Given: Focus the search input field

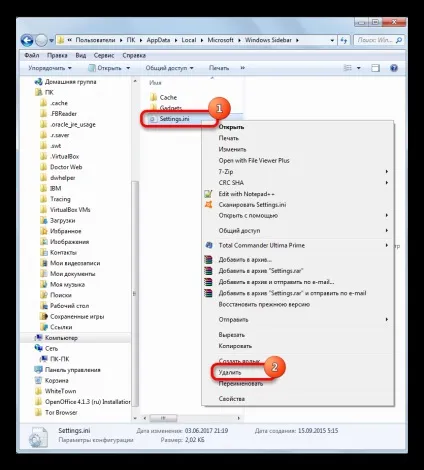Looking at the screenshot, I should [x=375, y=40].
